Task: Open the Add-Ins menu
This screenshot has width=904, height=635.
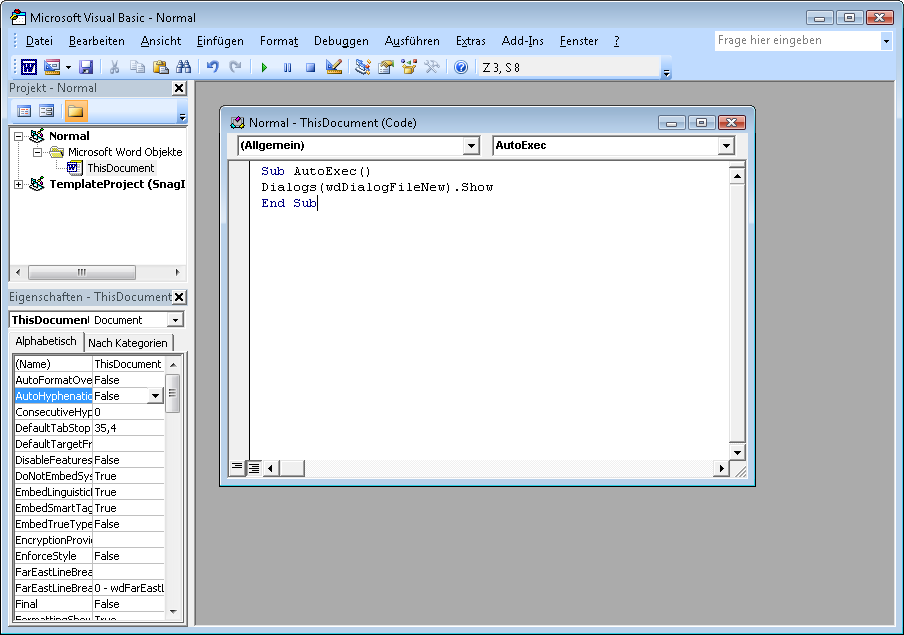Action: click(522, 41)
